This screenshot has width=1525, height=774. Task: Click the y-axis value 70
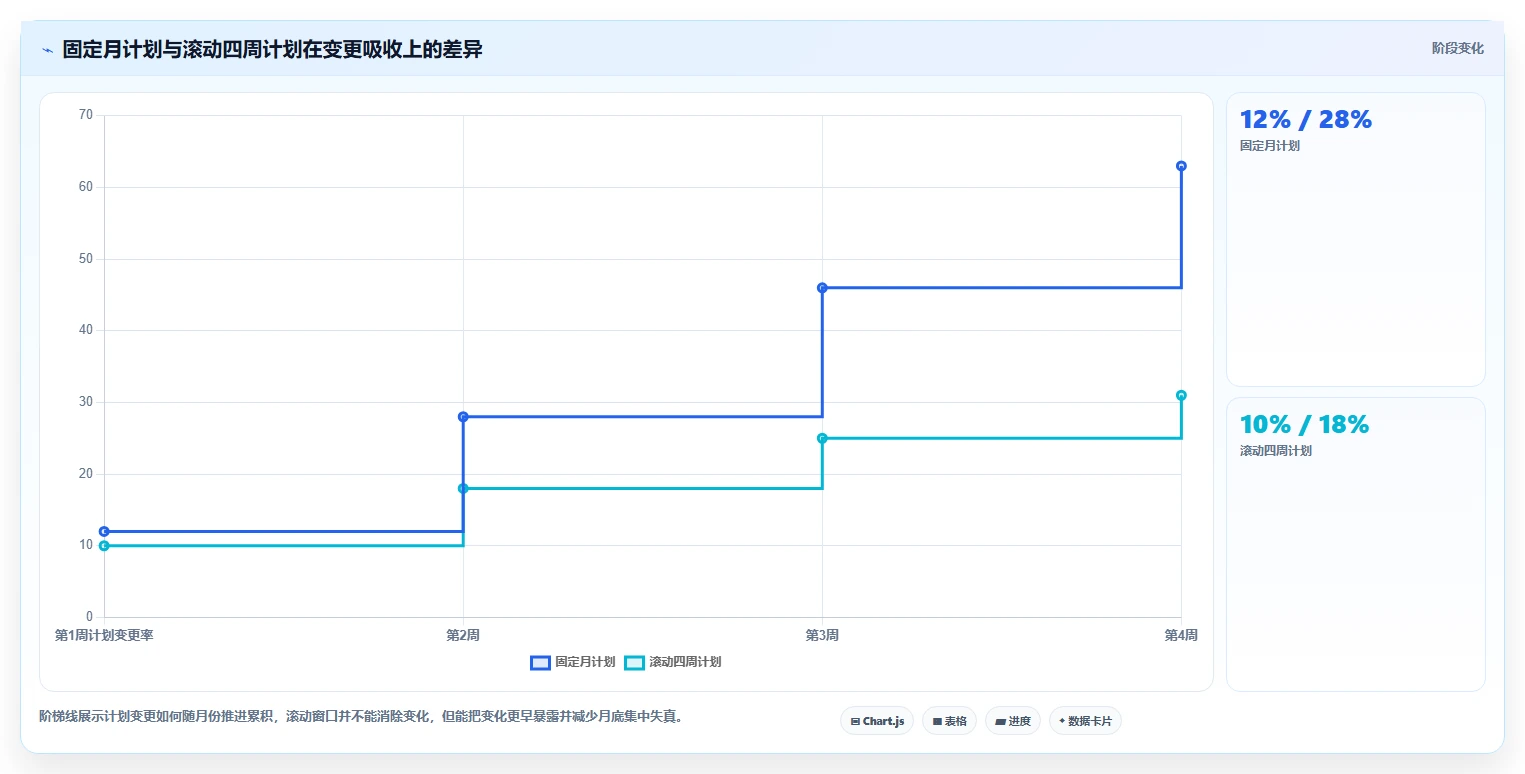(x=85, y=115)
